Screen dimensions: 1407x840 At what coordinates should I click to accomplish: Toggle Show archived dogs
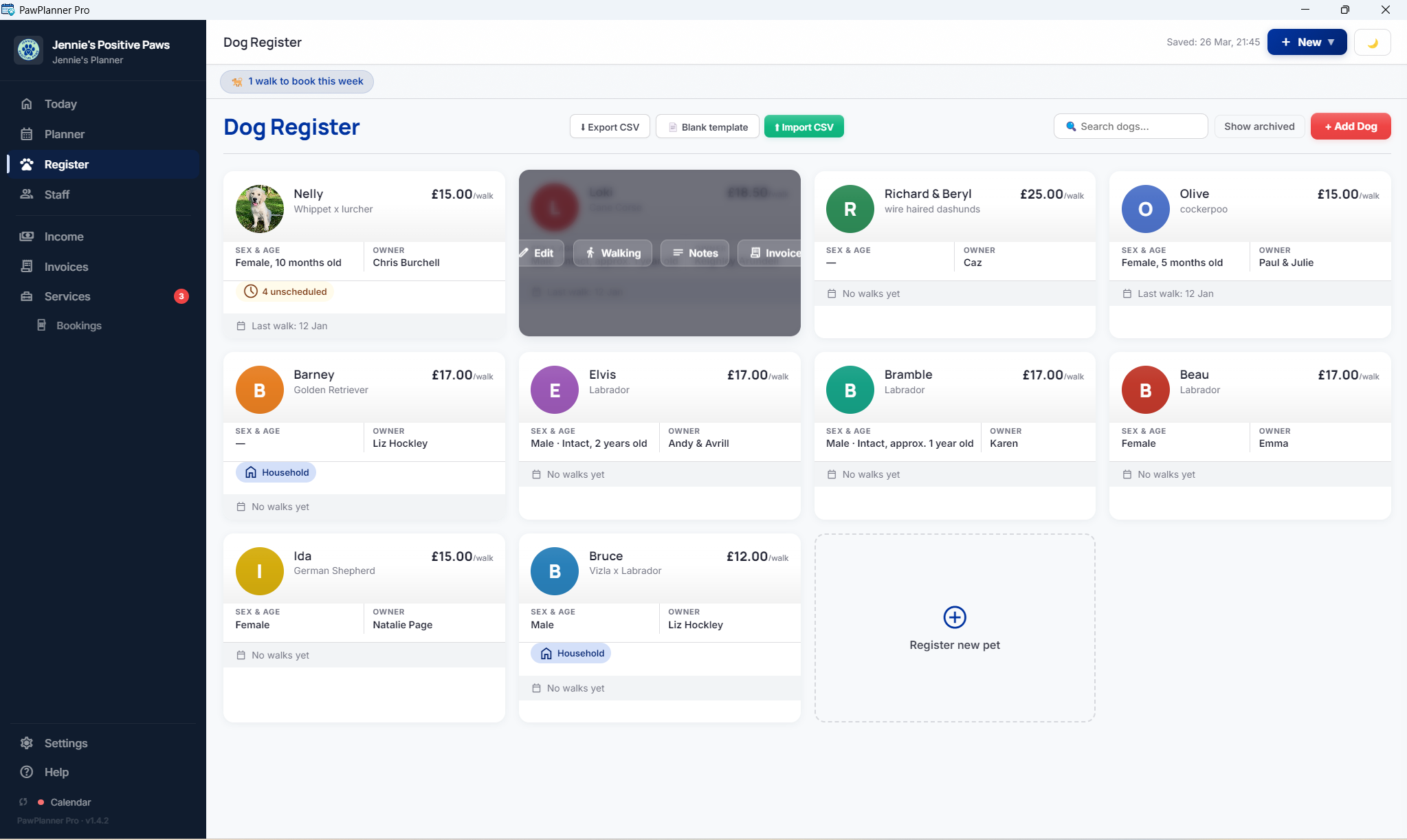pos(1259,126)
